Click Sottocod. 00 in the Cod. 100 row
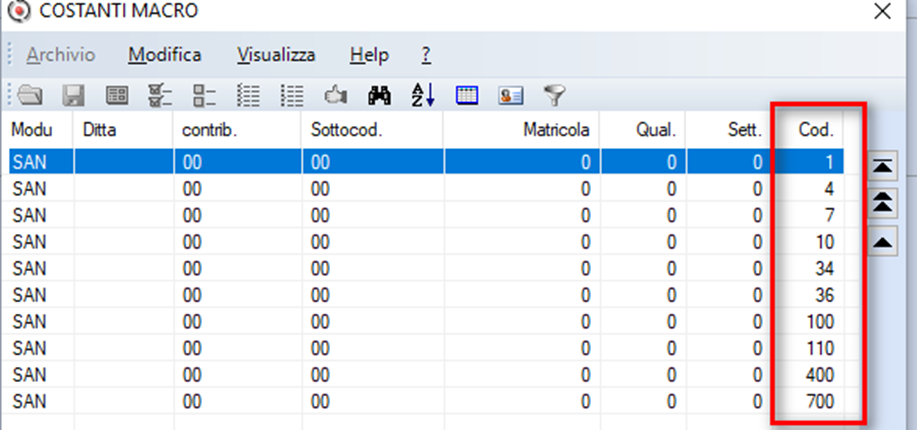The image size is (917, 430). pyautogui.click(x=320, y=321)
